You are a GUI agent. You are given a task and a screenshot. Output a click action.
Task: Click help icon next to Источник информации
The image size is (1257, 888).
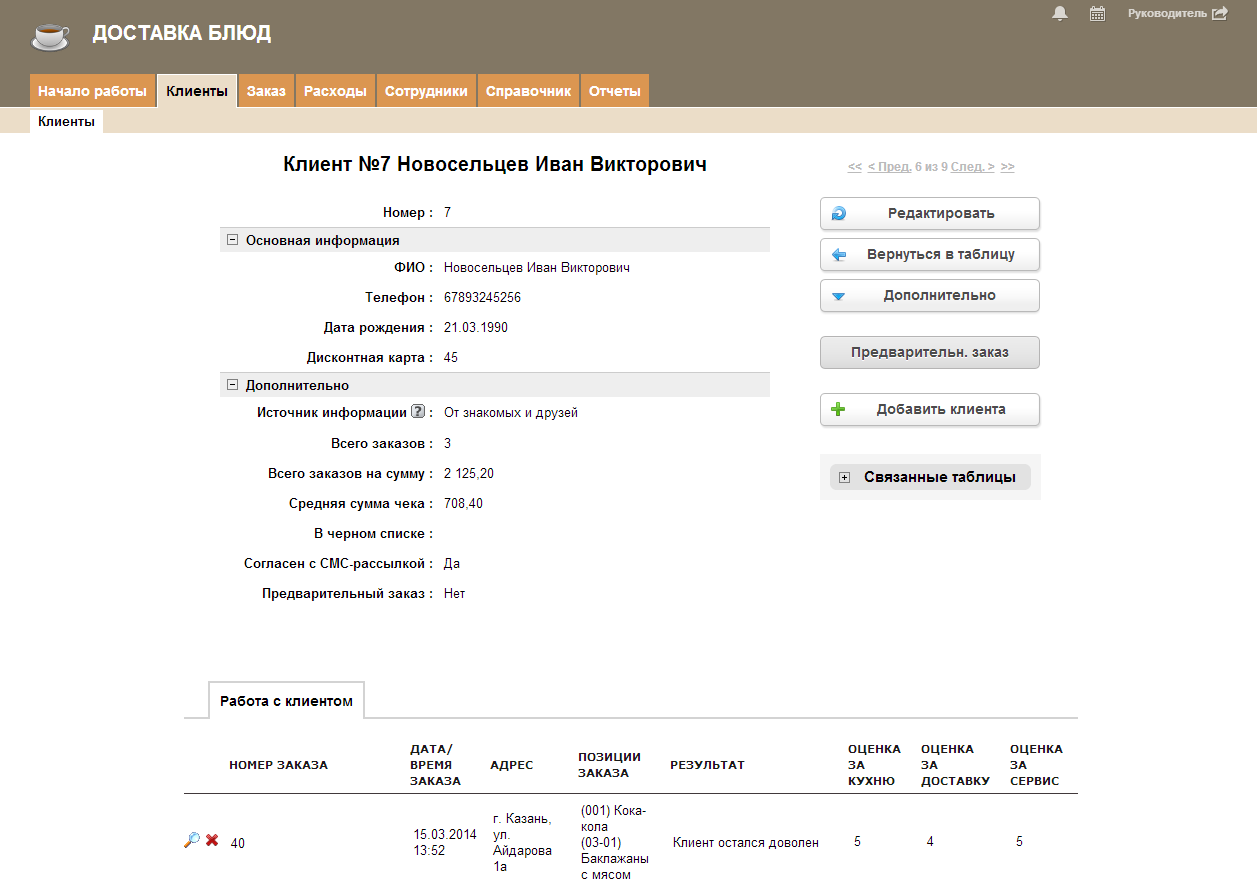tap(418, 412)
